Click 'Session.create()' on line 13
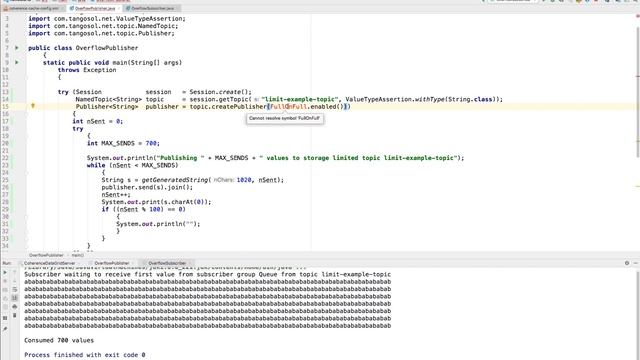This screenshot has width=640, height=360. pyautogui.click(x=220, y=92)
